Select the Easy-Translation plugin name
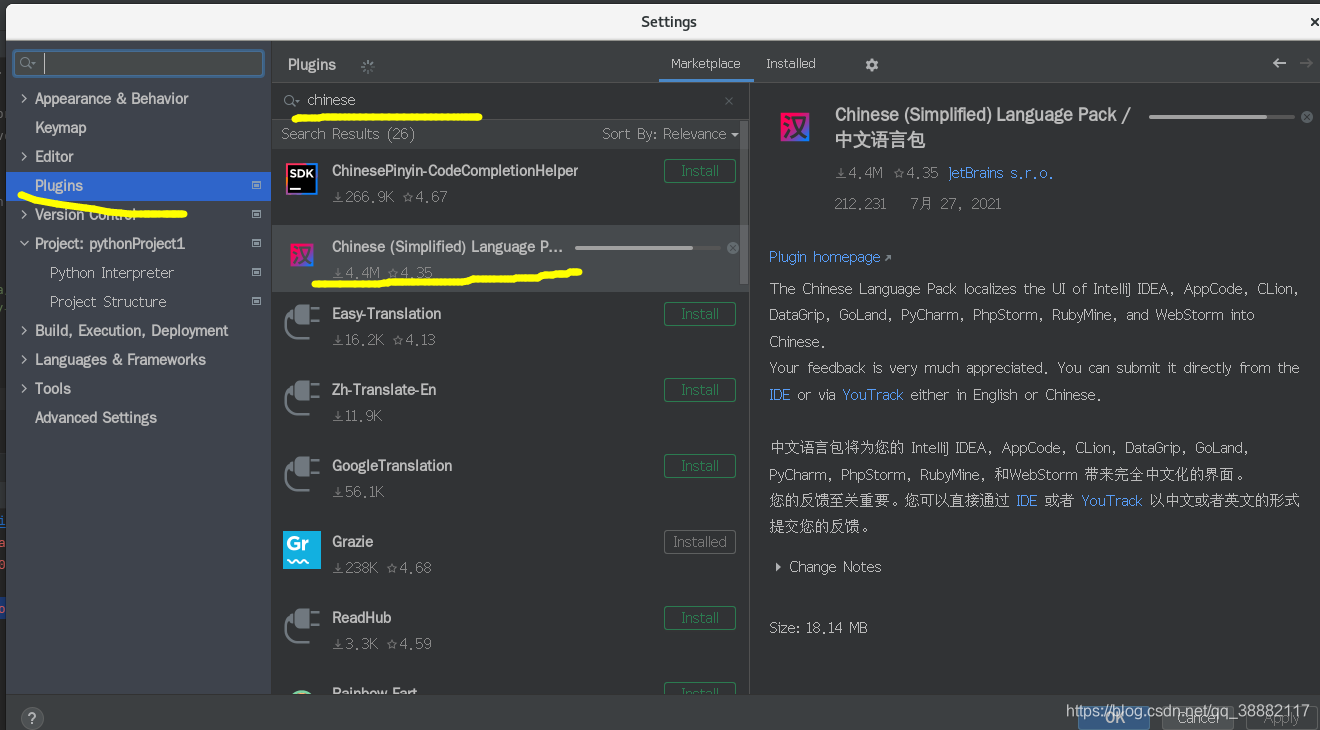Screen dimensions: 1320x730 click(x=386, y=314)
